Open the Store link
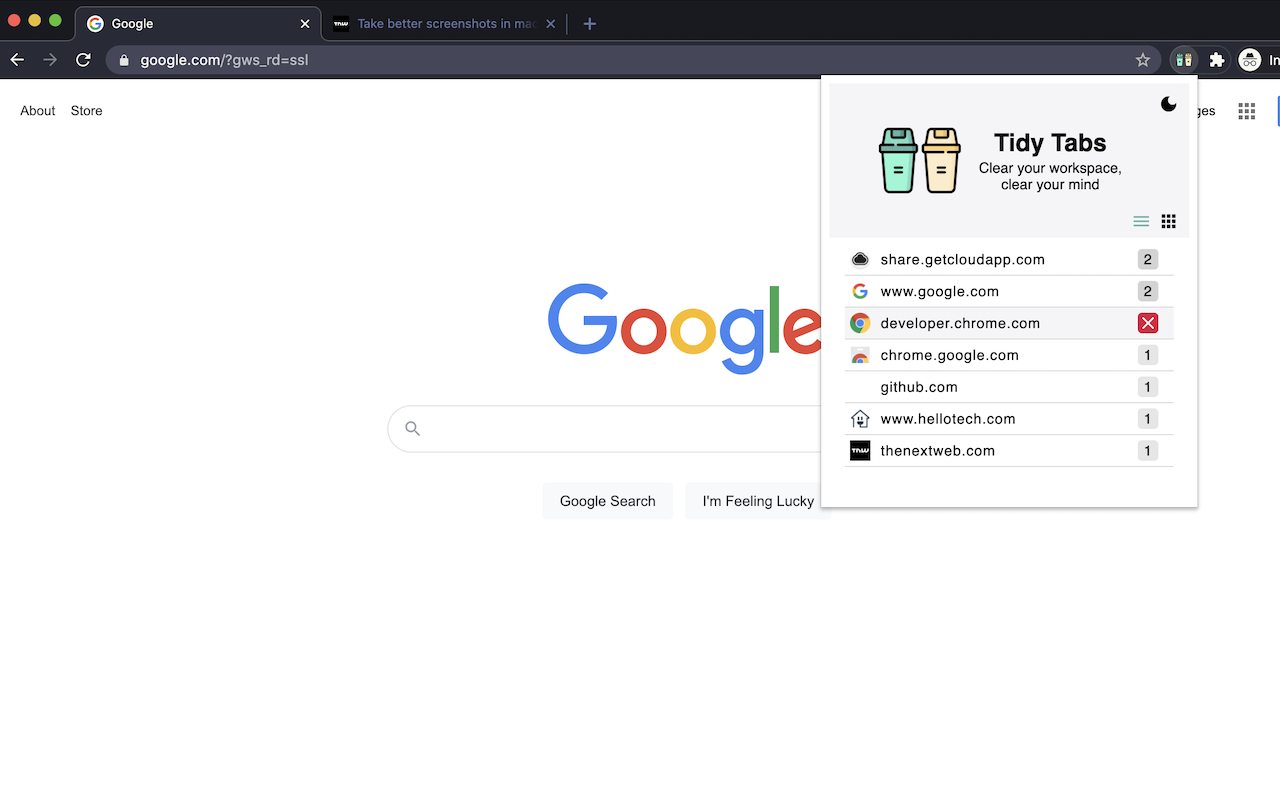 87,111
